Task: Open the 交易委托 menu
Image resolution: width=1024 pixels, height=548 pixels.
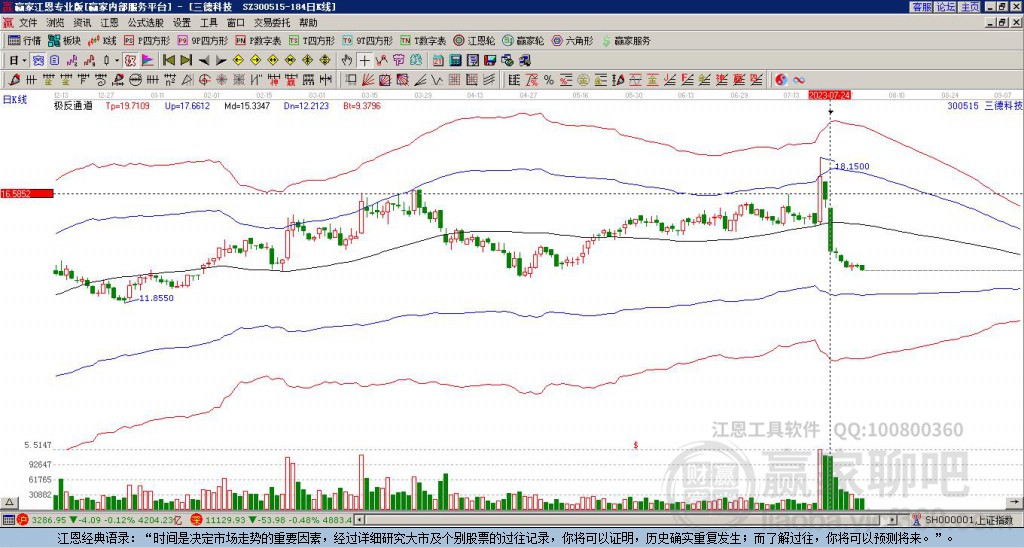Action: (272, 23)
